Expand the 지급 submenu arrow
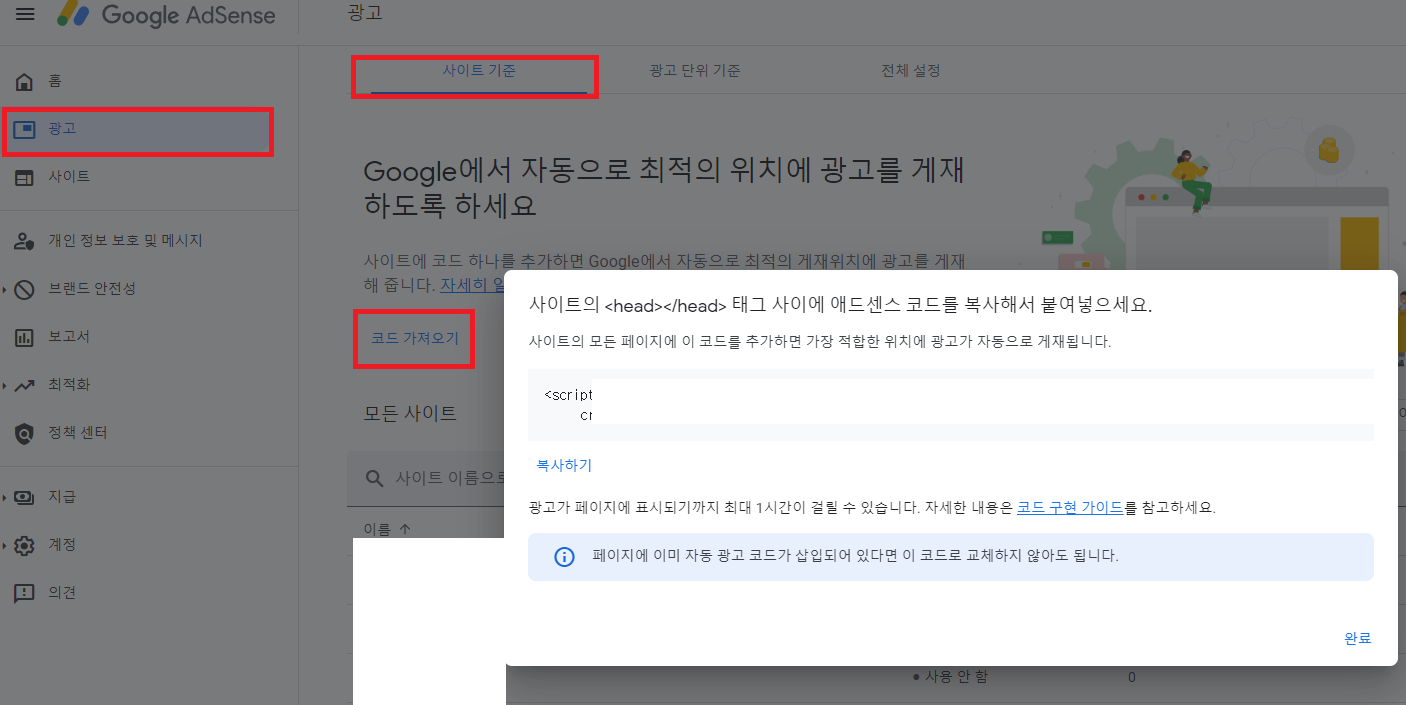1406x705 pixels. pyautogui.click(x=5, y=497)
